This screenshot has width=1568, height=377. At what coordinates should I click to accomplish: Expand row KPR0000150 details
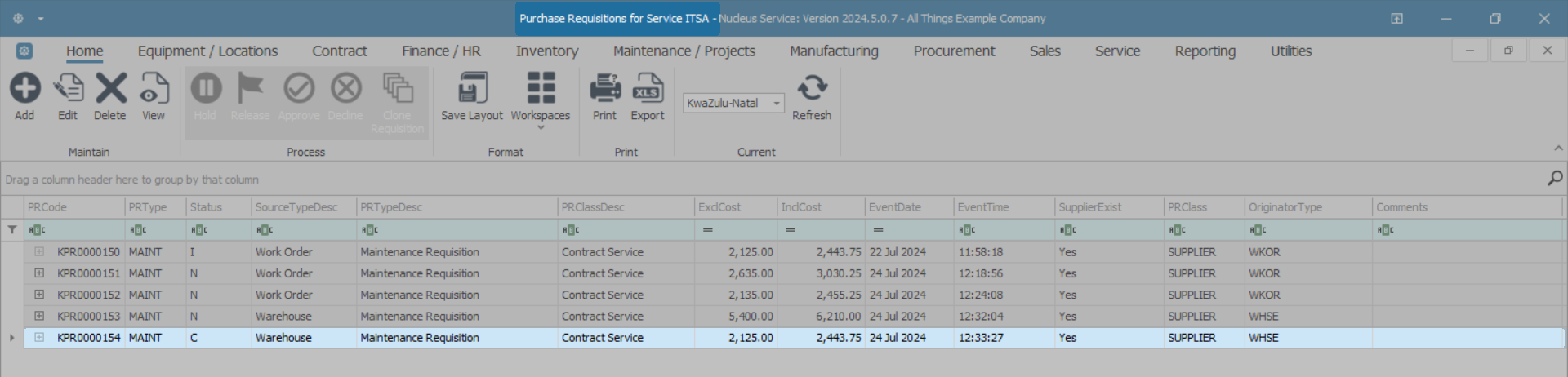pyautogui.click(x=39, y=252)
